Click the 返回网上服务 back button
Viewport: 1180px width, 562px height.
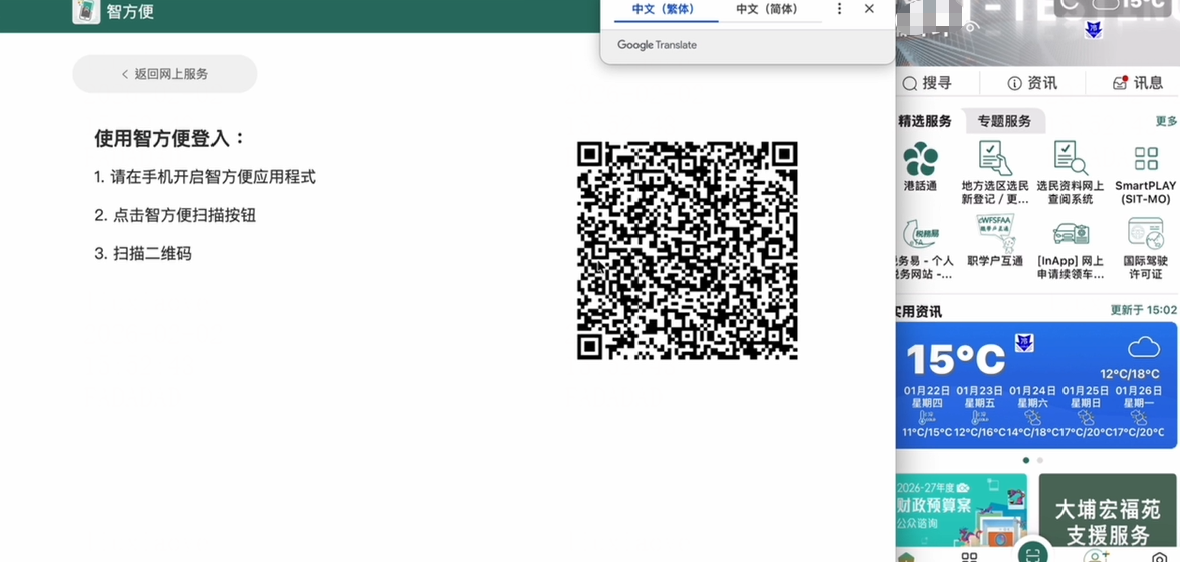165,74
